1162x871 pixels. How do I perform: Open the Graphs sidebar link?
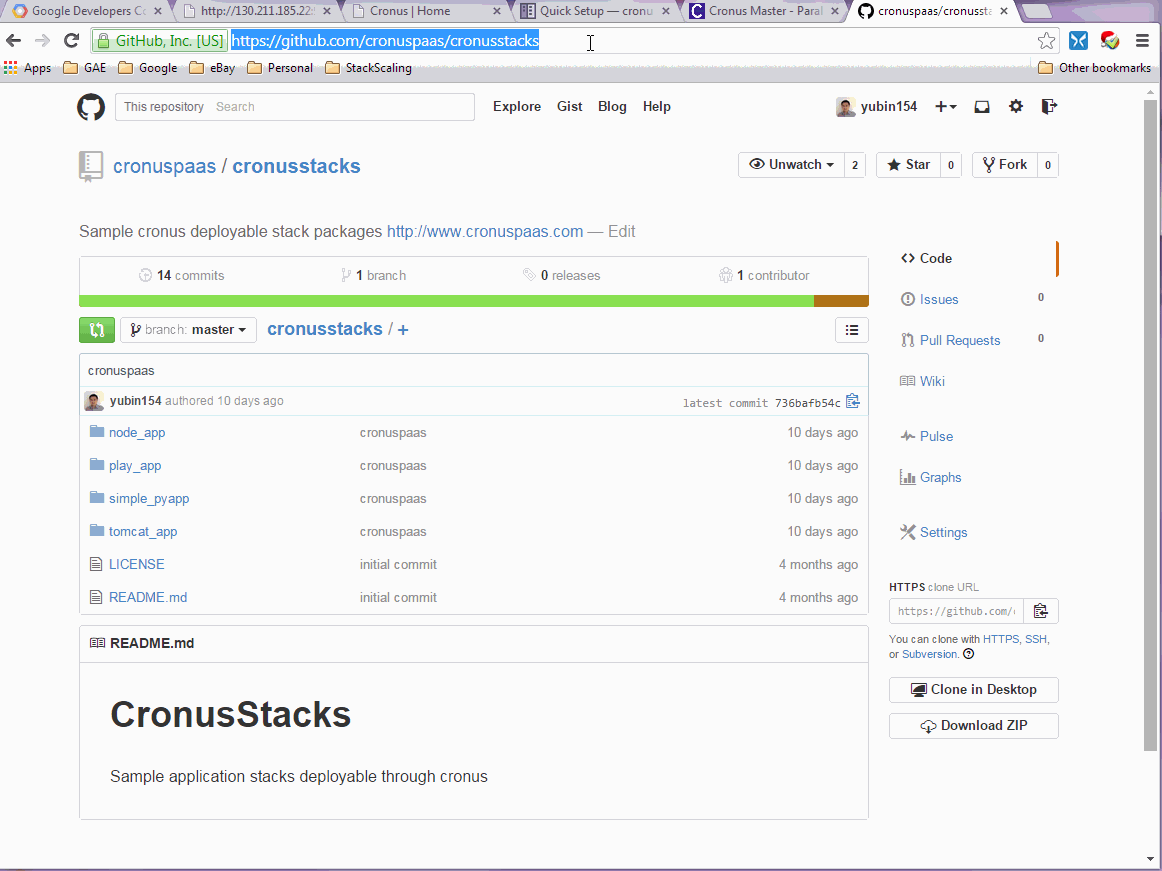[x=940, y=477]
